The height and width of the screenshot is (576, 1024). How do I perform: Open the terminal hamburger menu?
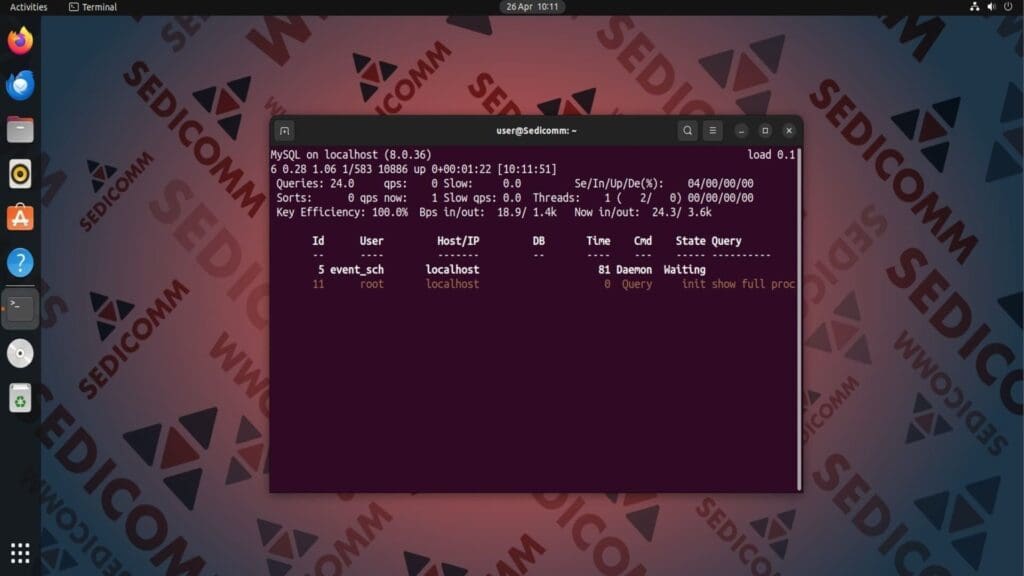coord(711,131)
